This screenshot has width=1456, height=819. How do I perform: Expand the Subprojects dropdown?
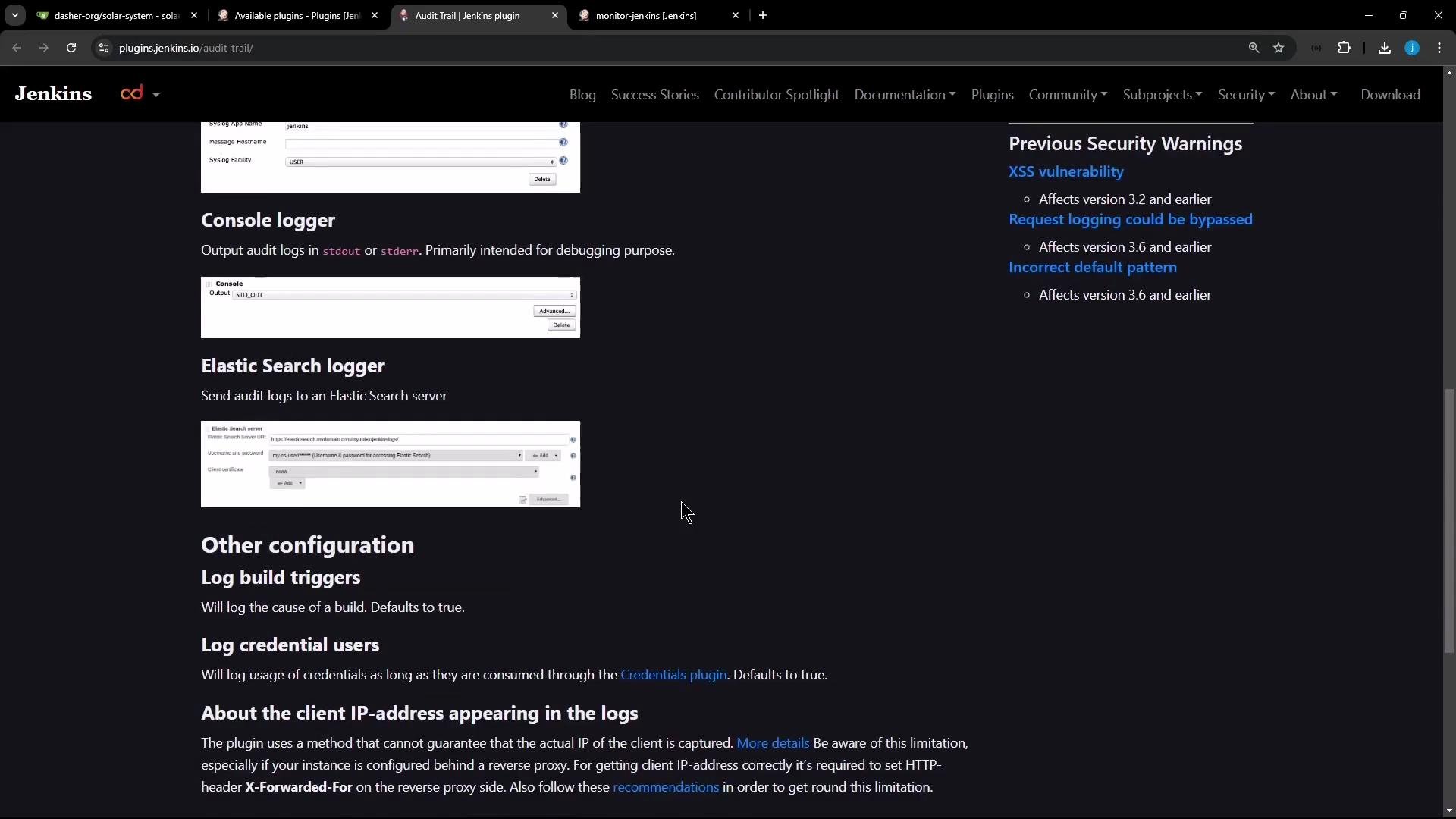coord(1162,95)
